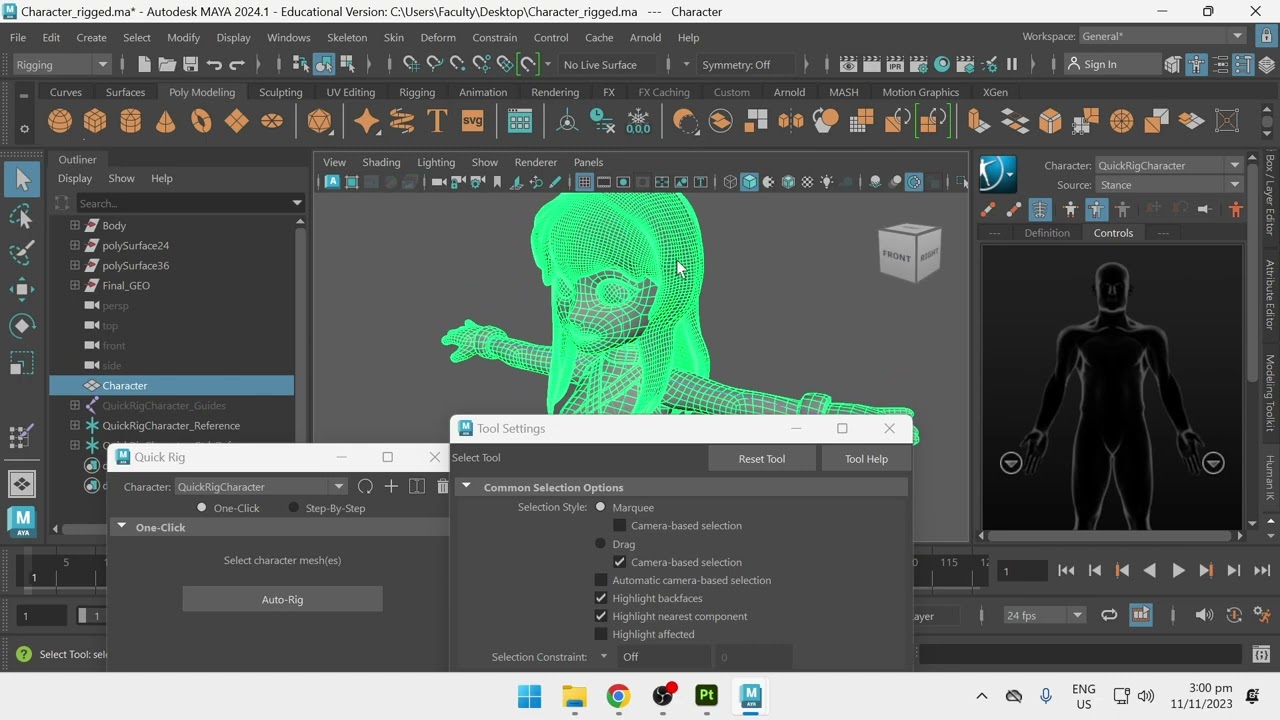Image resolution: width=1280 pixels, height=720 pixels.
Task: Create a polygon sphere from shelf
Action: pos(60,121)
